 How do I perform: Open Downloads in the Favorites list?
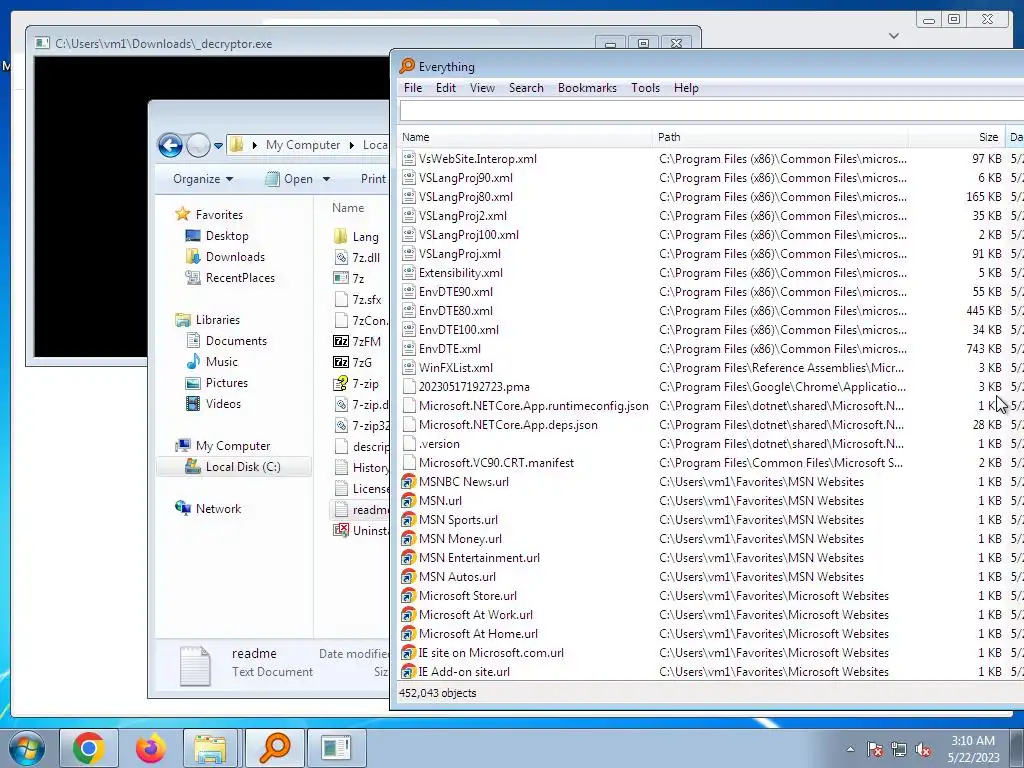[x=235, y=257]
